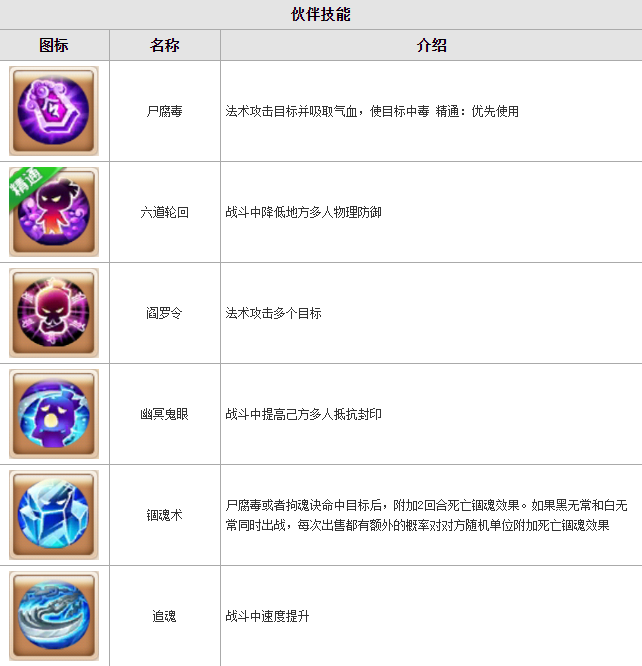Click the 图标 column header
Screen dimensions: 642x666
[x=54, y=45]
